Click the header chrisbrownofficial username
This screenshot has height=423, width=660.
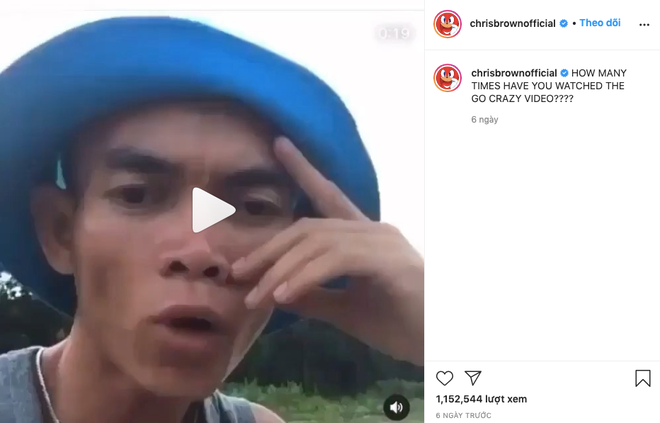click(512, 23)
